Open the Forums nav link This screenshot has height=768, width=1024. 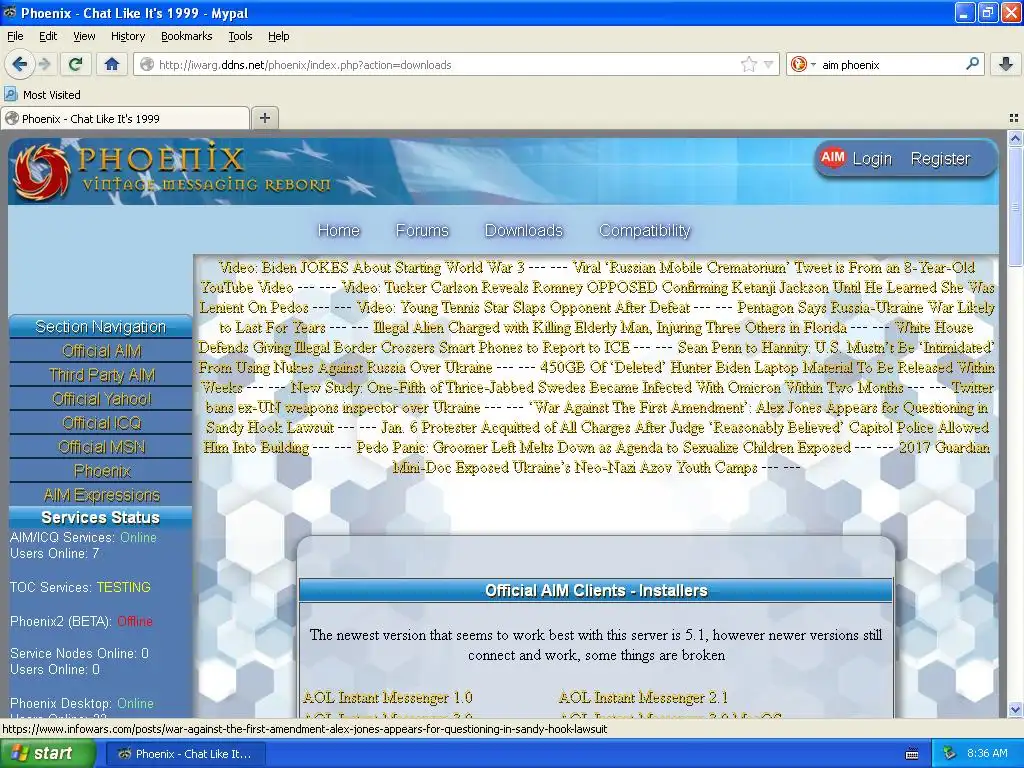[x=422, y=231]
